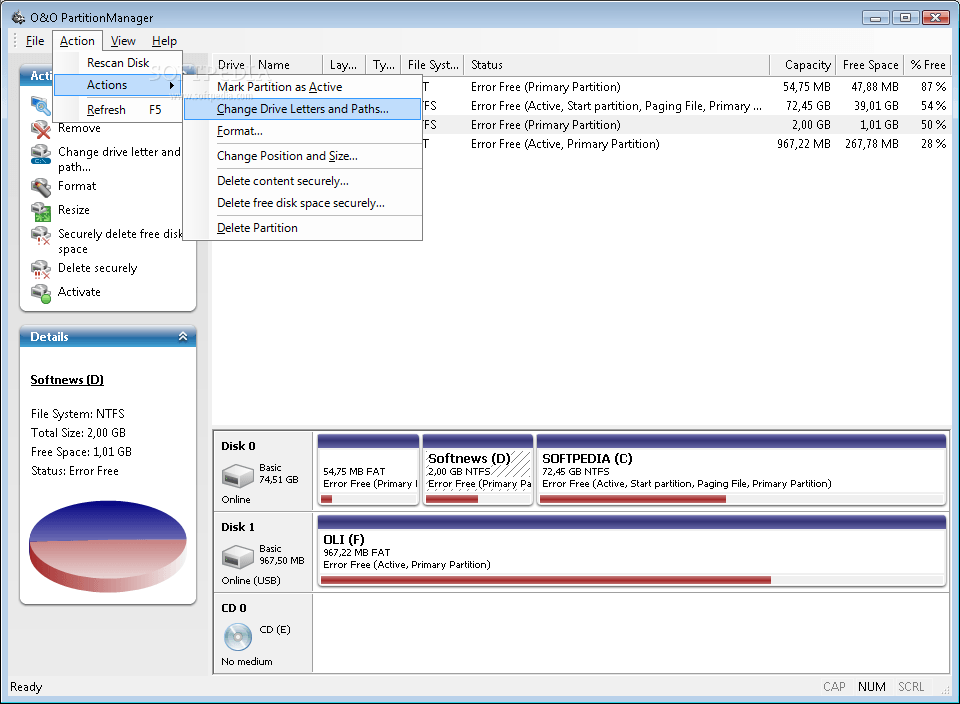Select Delete Partition from the submenu
The image size is (960, 704).
coord(257,228)
